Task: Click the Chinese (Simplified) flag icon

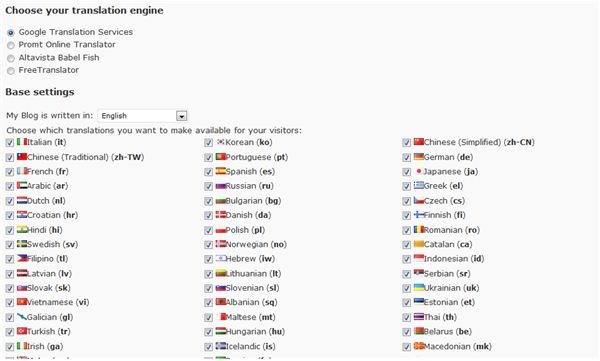Action: tap(419, 142)
